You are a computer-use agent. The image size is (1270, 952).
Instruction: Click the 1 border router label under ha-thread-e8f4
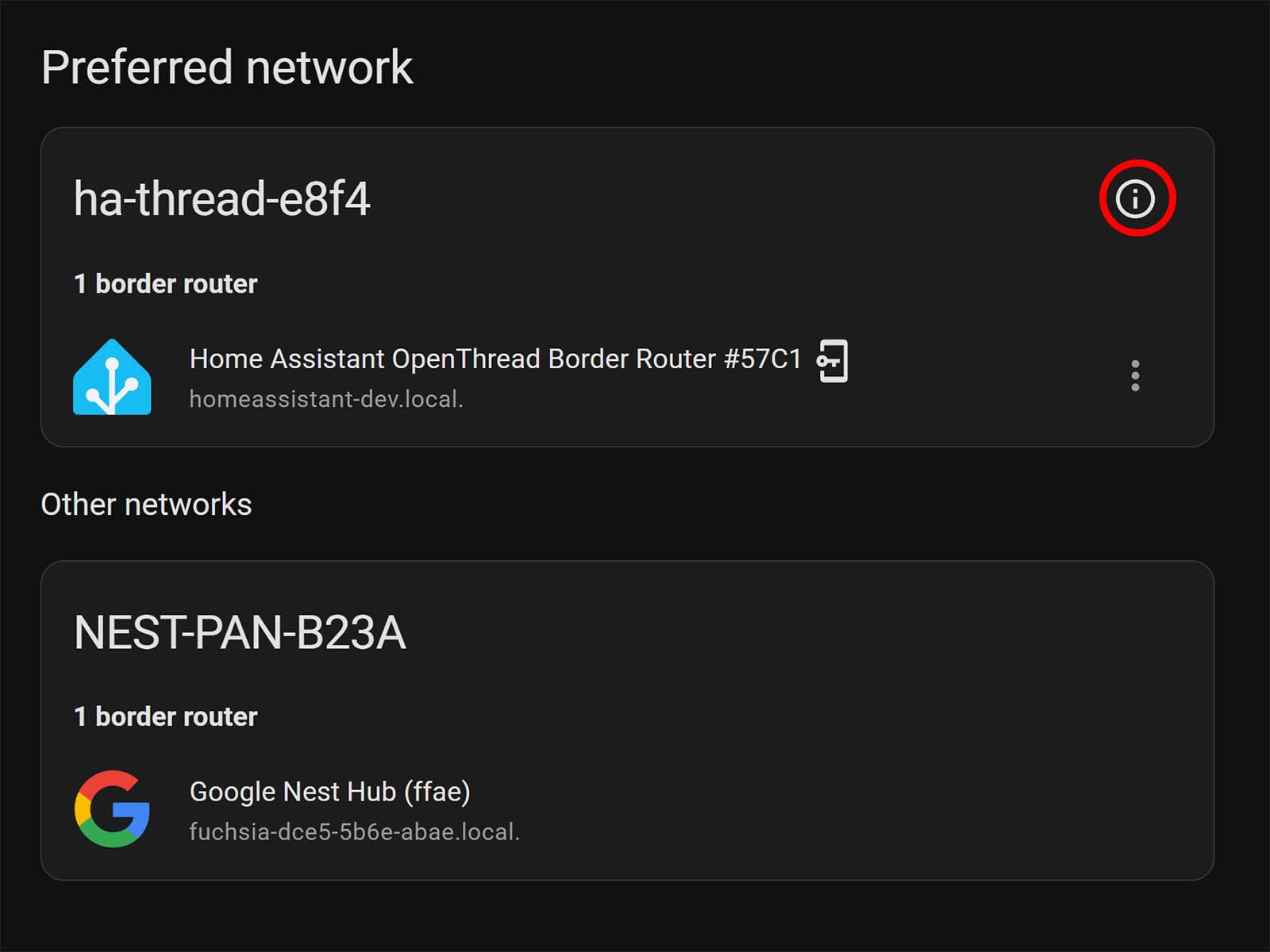(x=165, y=283)
